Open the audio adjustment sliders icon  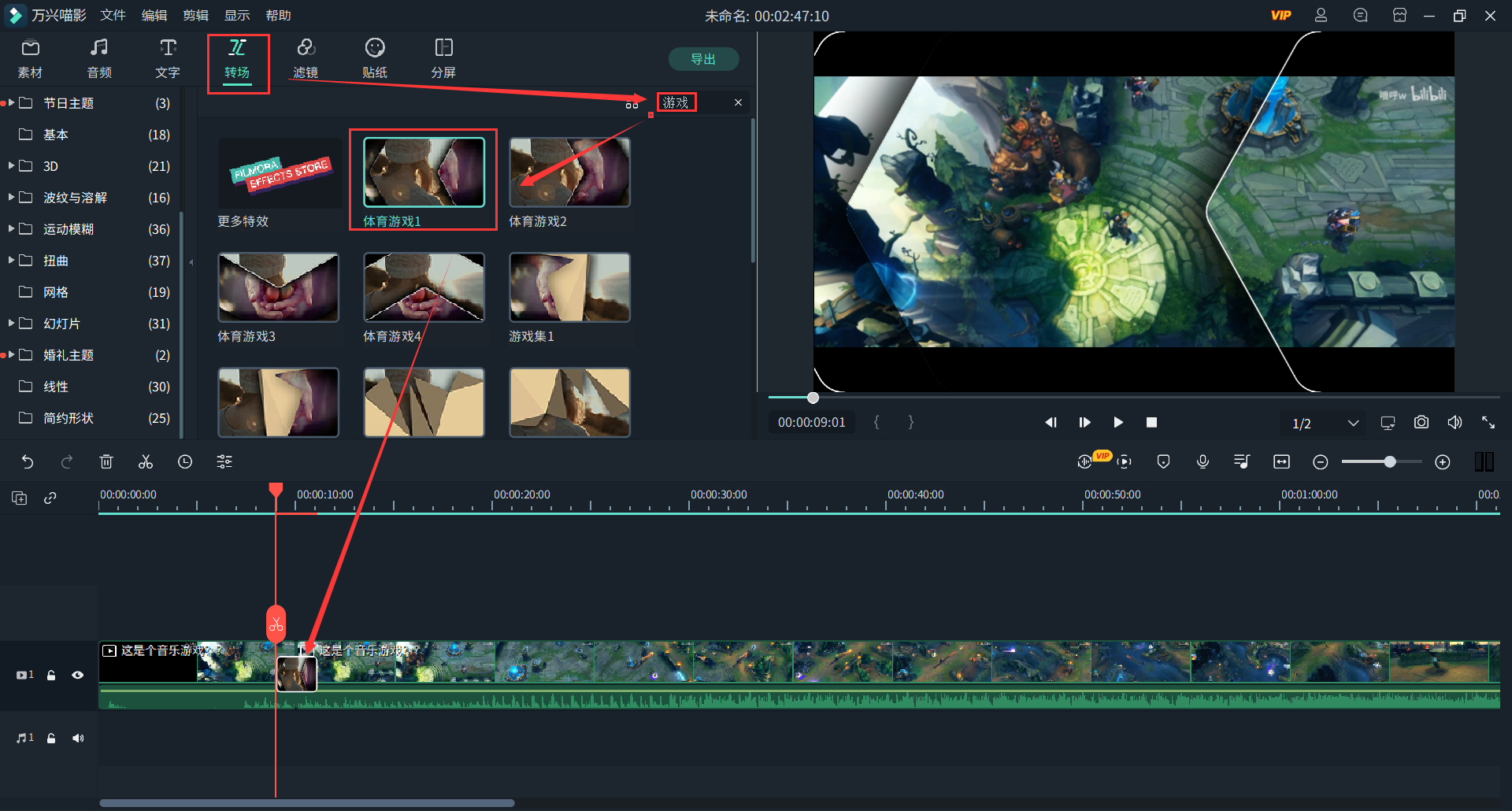coord(224,462)
